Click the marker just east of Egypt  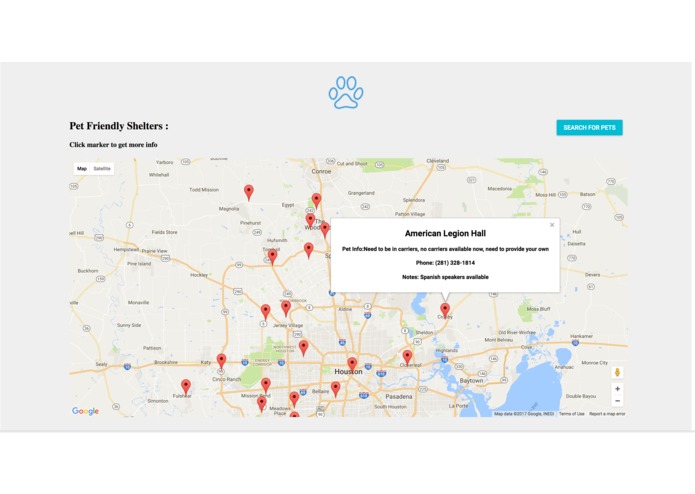pos(316,201)
